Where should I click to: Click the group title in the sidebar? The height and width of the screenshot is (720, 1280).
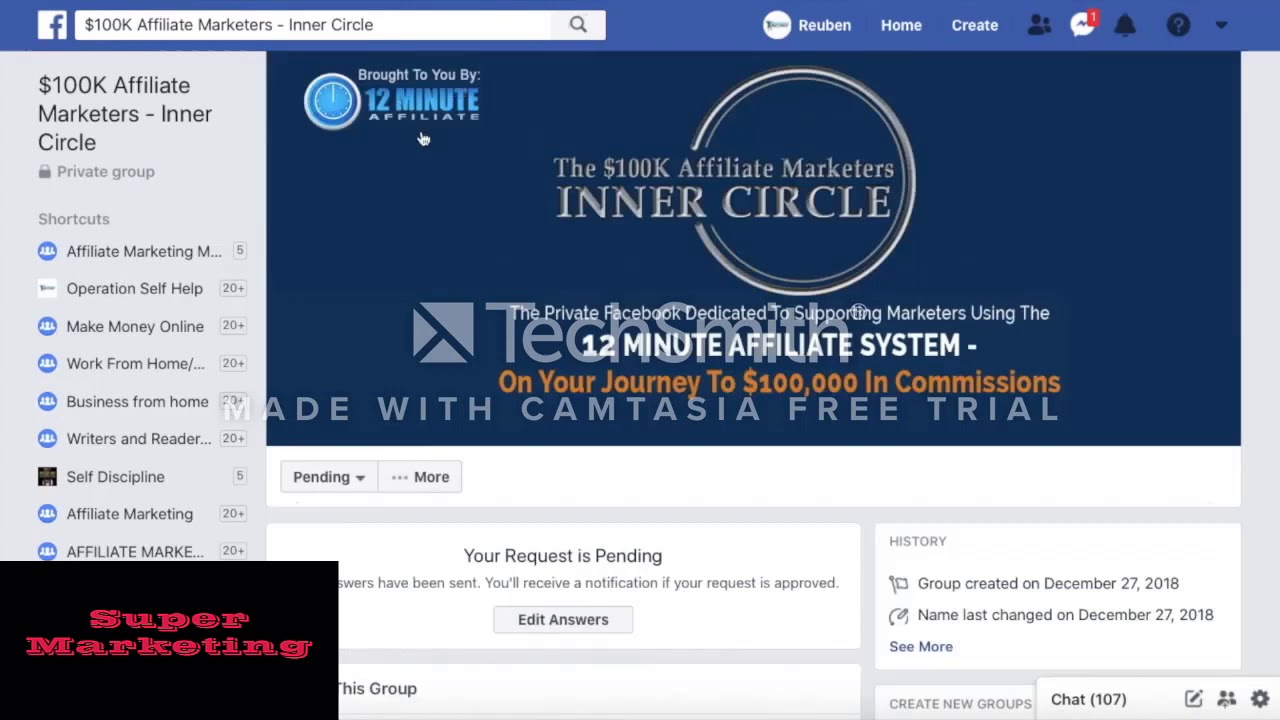125,113
